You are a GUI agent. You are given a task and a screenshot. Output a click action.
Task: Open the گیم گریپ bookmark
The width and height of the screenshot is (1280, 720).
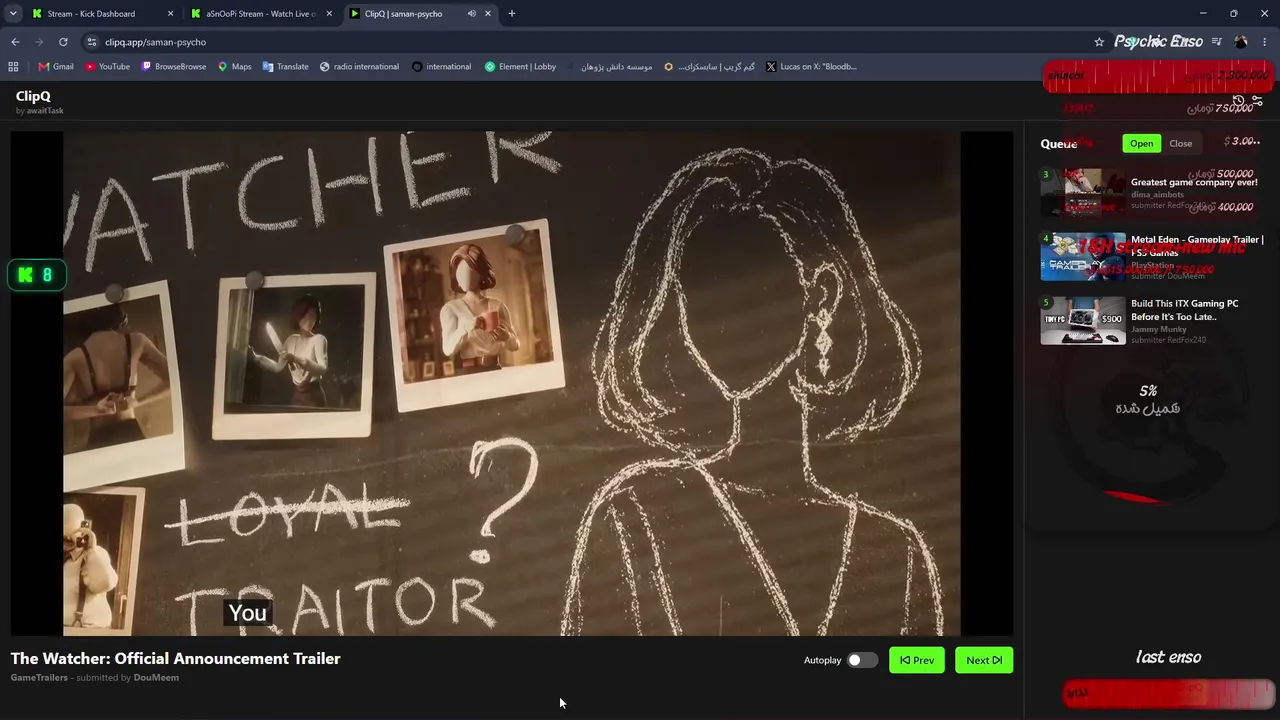point(709,67)
